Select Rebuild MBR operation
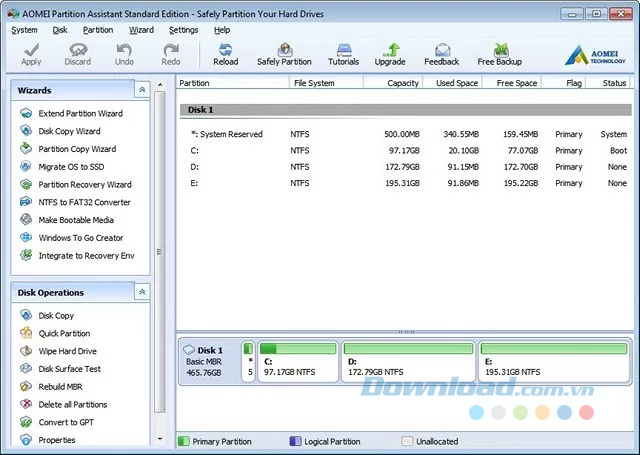Image resolution: width=640 pixels, height=455 pixels. [x=51, y=386]
